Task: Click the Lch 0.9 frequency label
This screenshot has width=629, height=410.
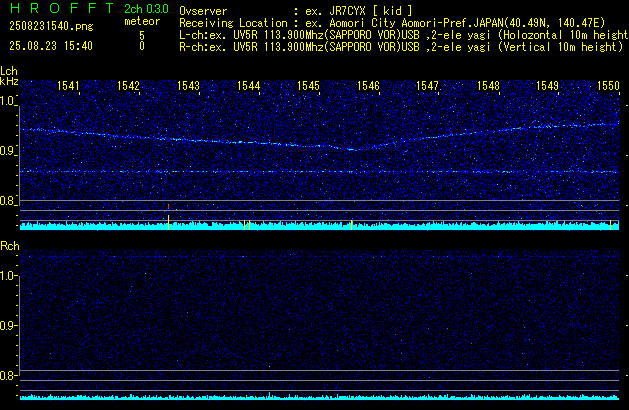Action: pos(7,151)
